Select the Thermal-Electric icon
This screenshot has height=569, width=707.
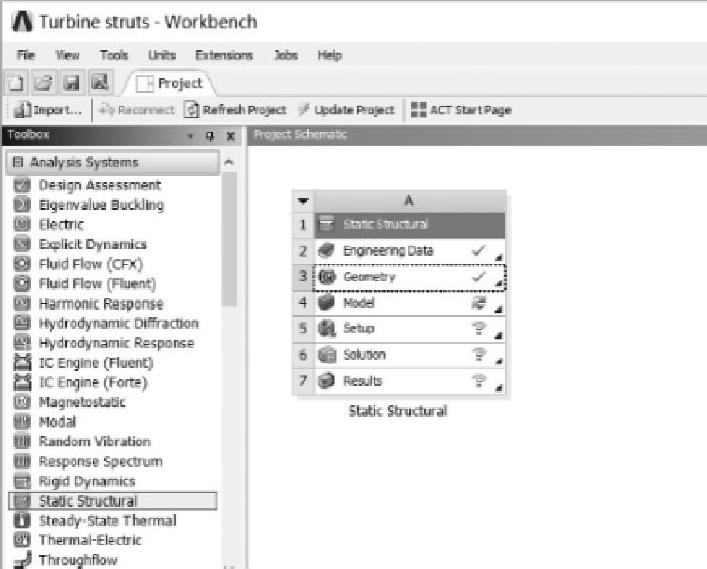(x=22, y=540)
